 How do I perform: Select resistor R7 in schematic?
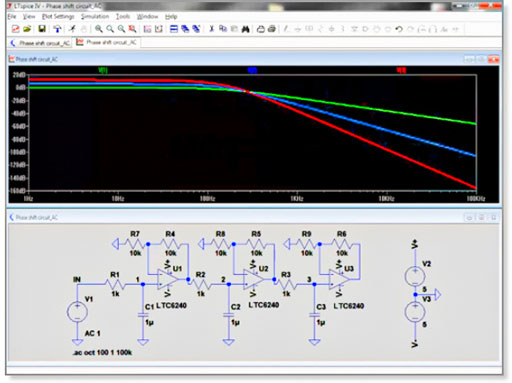pos(135,244)
